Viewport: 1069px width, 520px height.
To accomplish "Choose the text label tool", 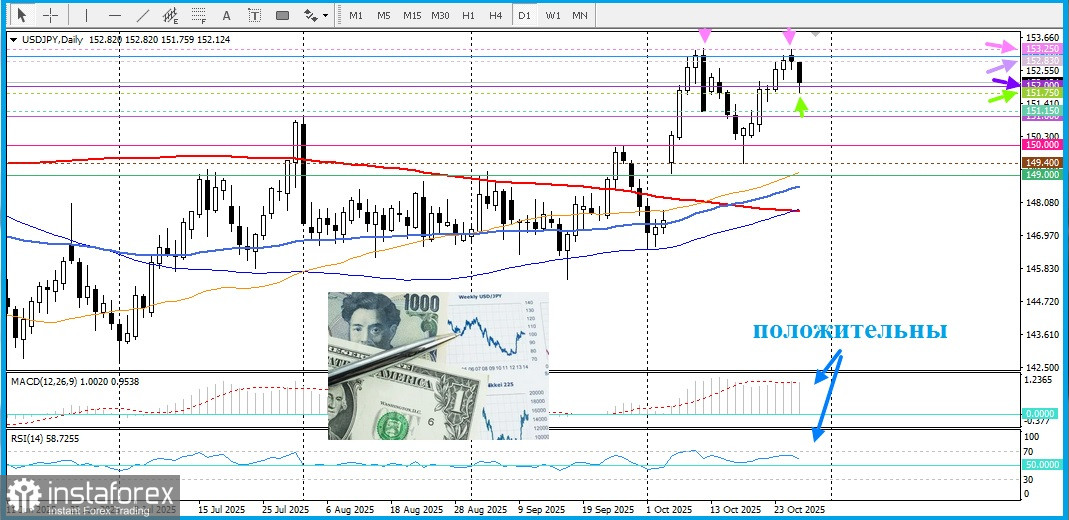I will [254, 14].
